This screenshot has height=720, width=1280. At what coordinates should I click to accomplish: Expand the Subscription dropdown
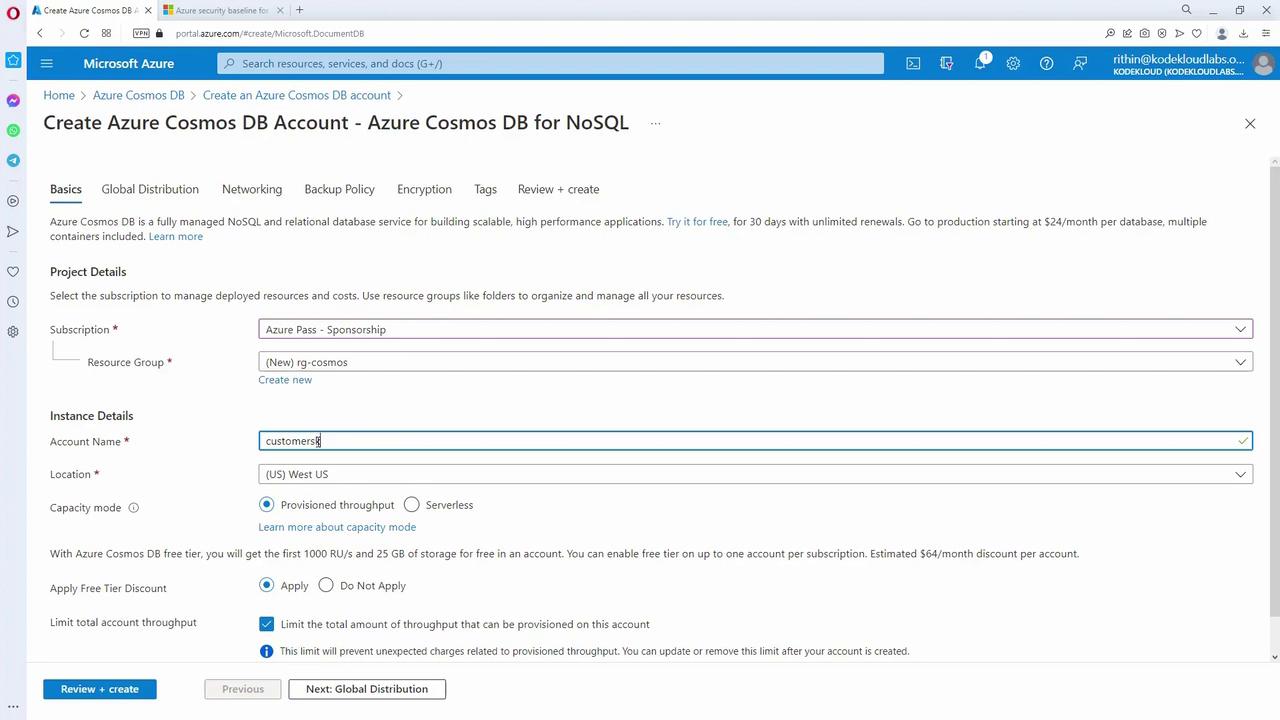755,329
